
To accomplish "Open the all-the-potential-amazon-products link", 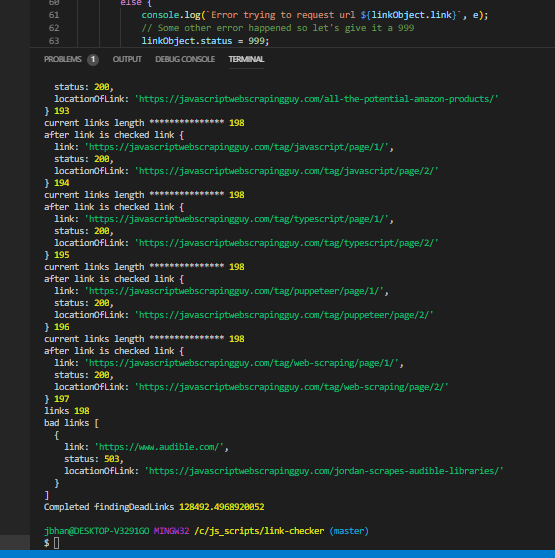I will point(316,99).
